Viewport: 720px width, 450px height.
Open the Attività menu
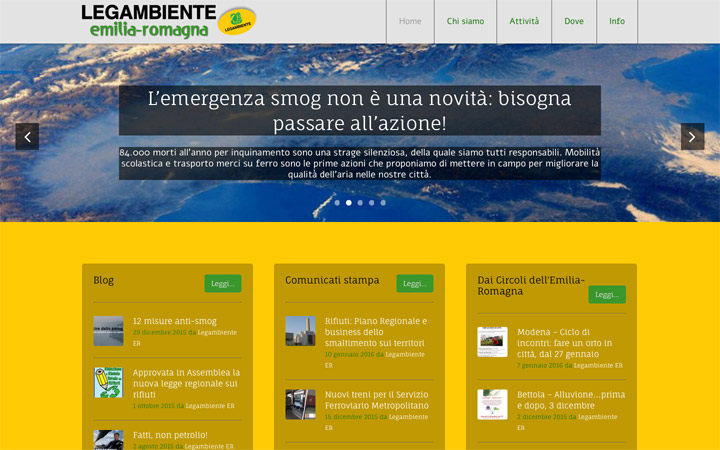point(524,21)
